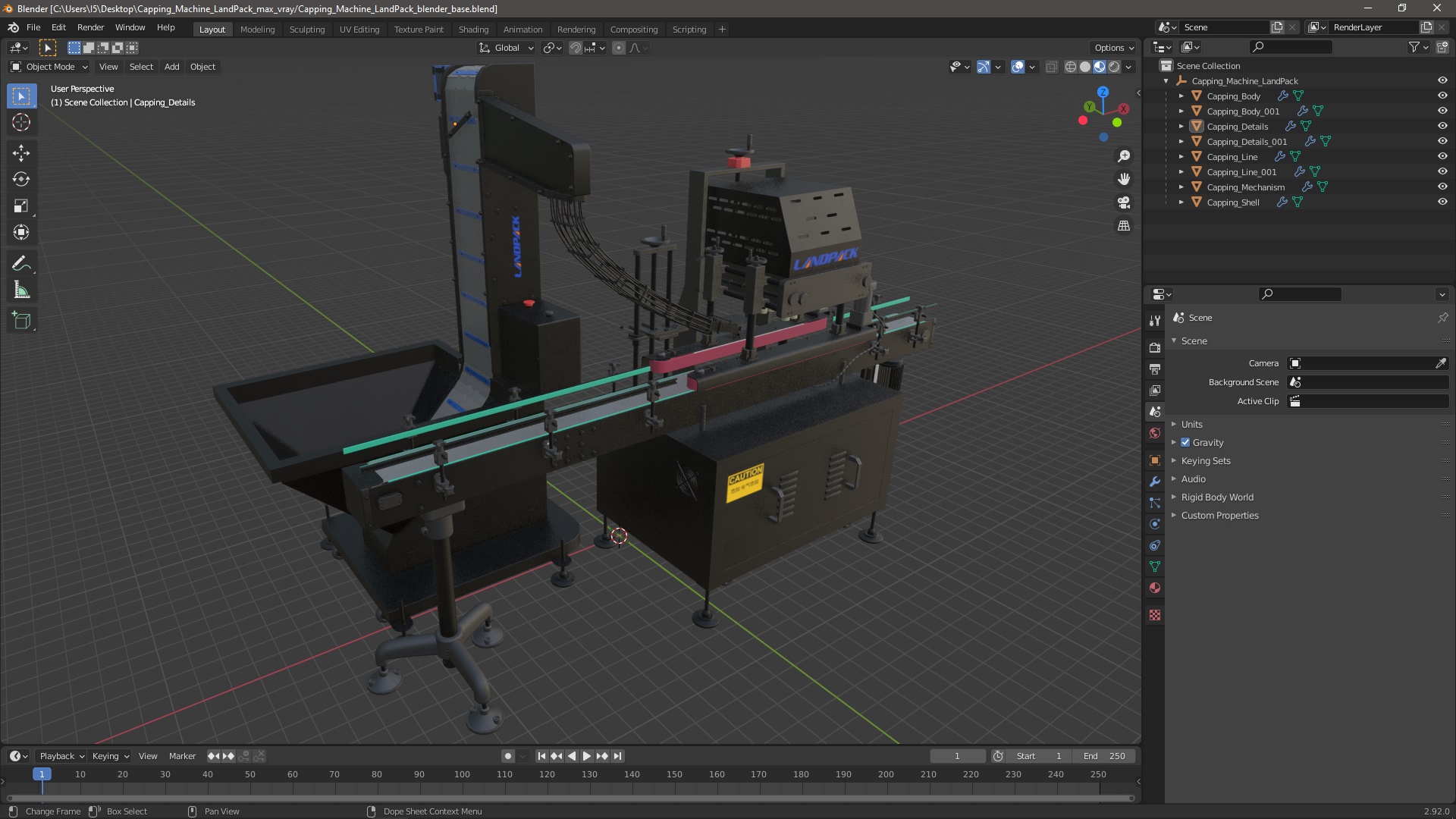
Task: Open Object Constraints properties tab icon
Action: (x=1155, y=545)
